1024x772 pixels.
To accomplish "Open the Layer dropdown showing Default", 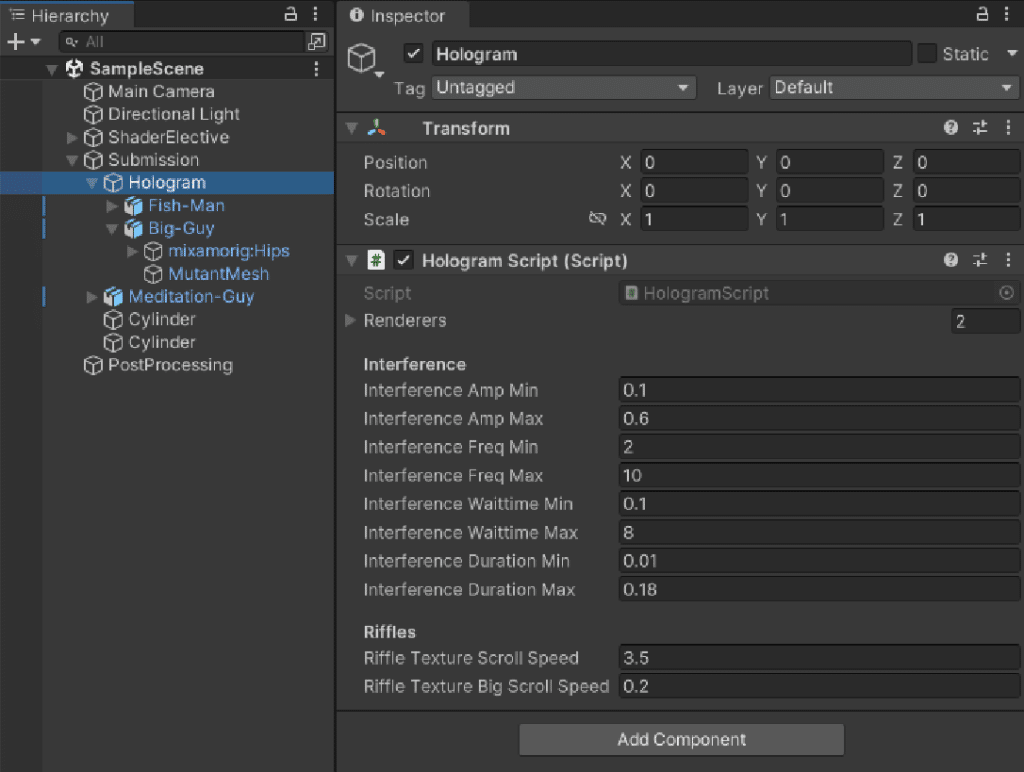I will point(894,88).
